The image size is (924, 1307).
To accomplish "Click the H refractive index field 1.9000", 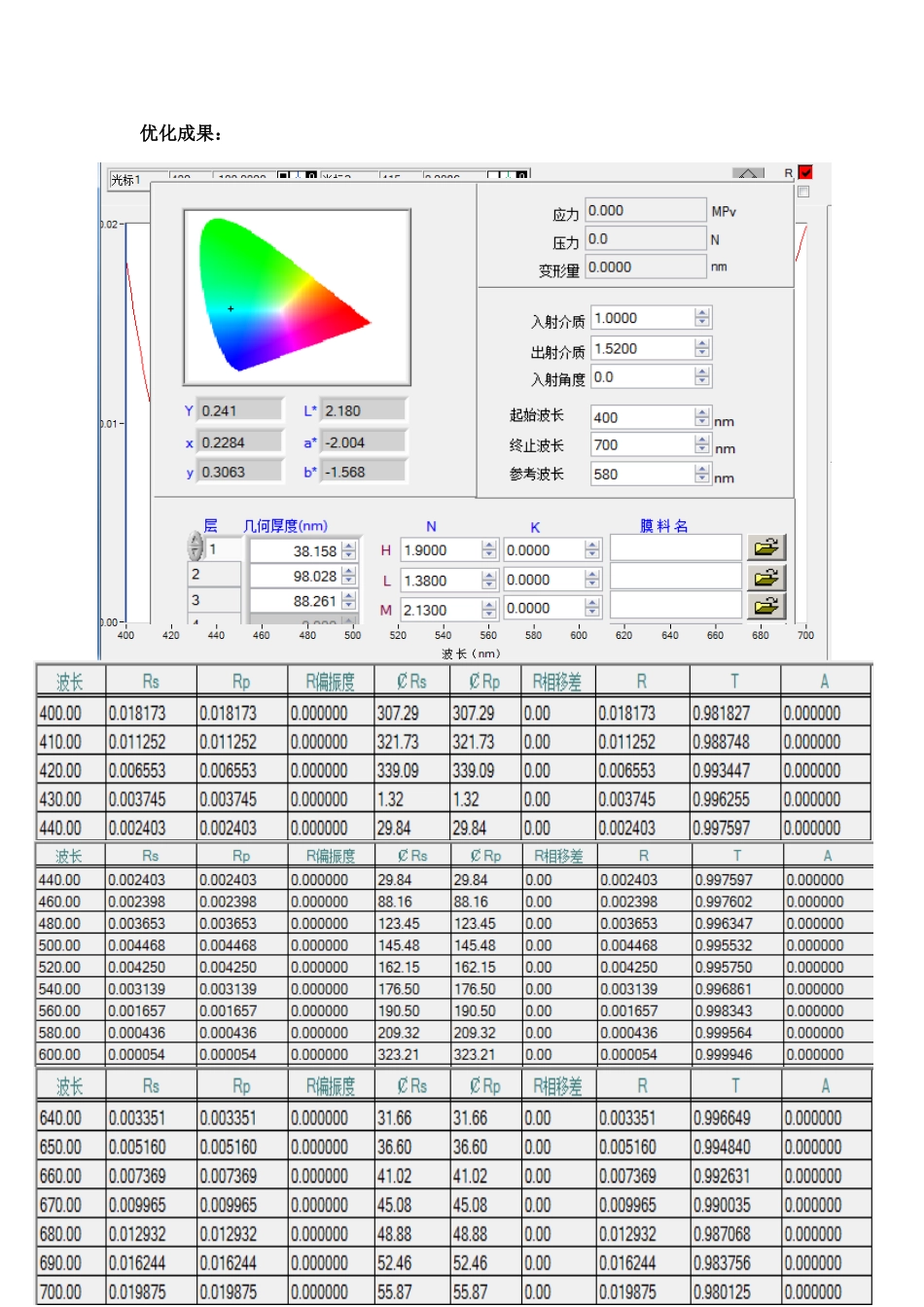I will [441, 549].
